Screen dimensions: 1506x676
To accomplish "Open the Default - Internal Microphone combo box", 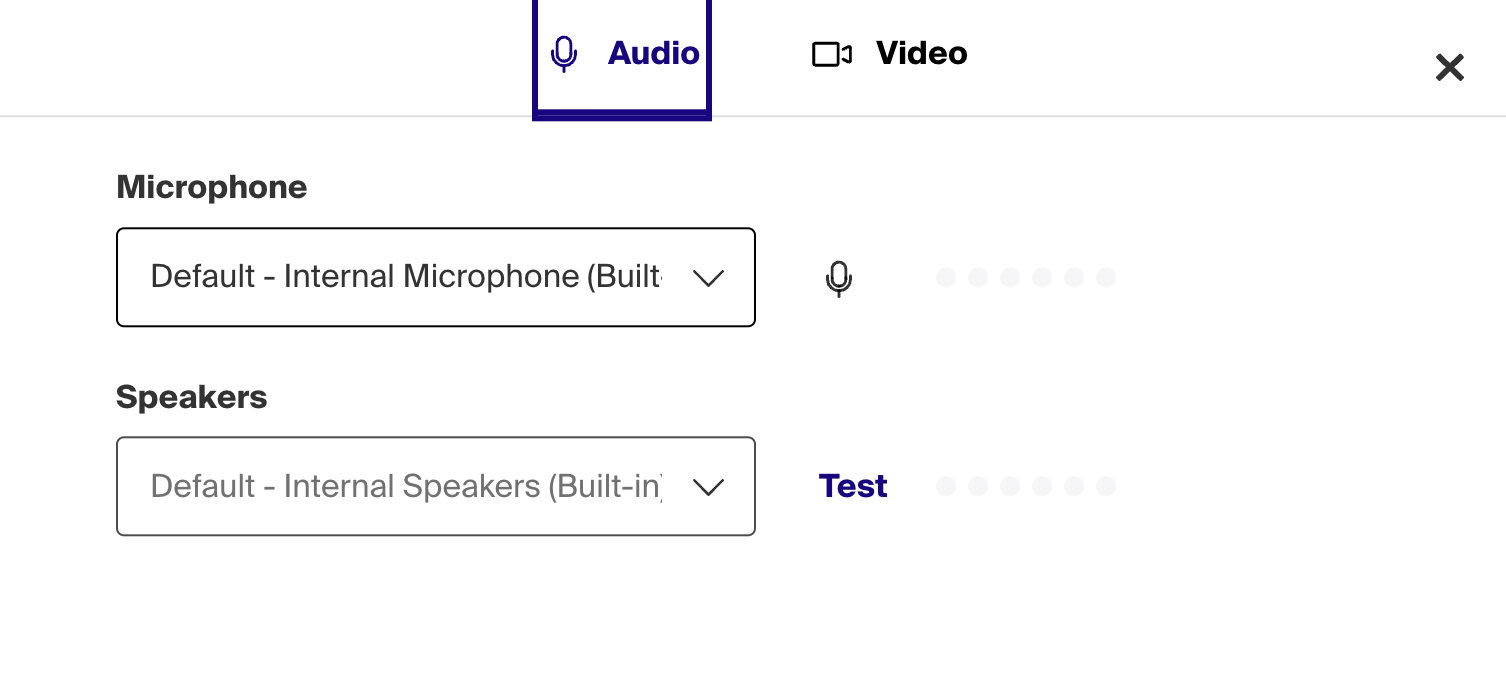I will [436, 277].
